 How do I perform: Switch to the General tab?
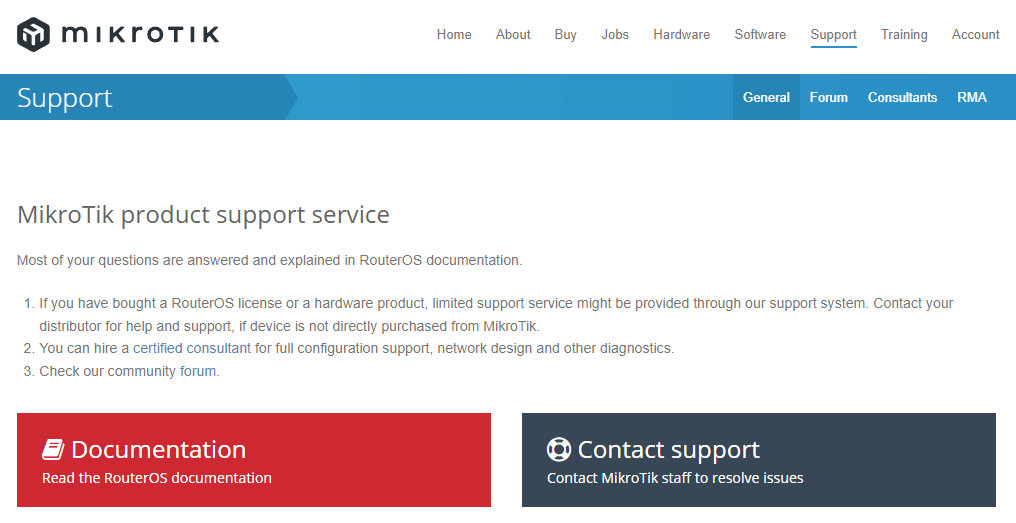pos(766,97)
